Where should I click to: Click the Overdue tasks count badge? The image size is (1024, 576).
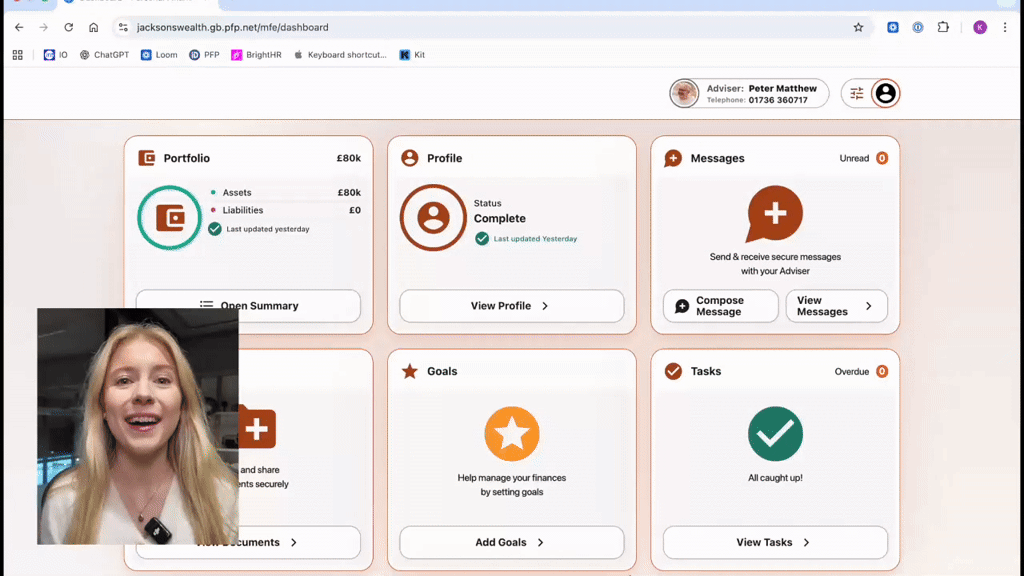click(882, 371)
